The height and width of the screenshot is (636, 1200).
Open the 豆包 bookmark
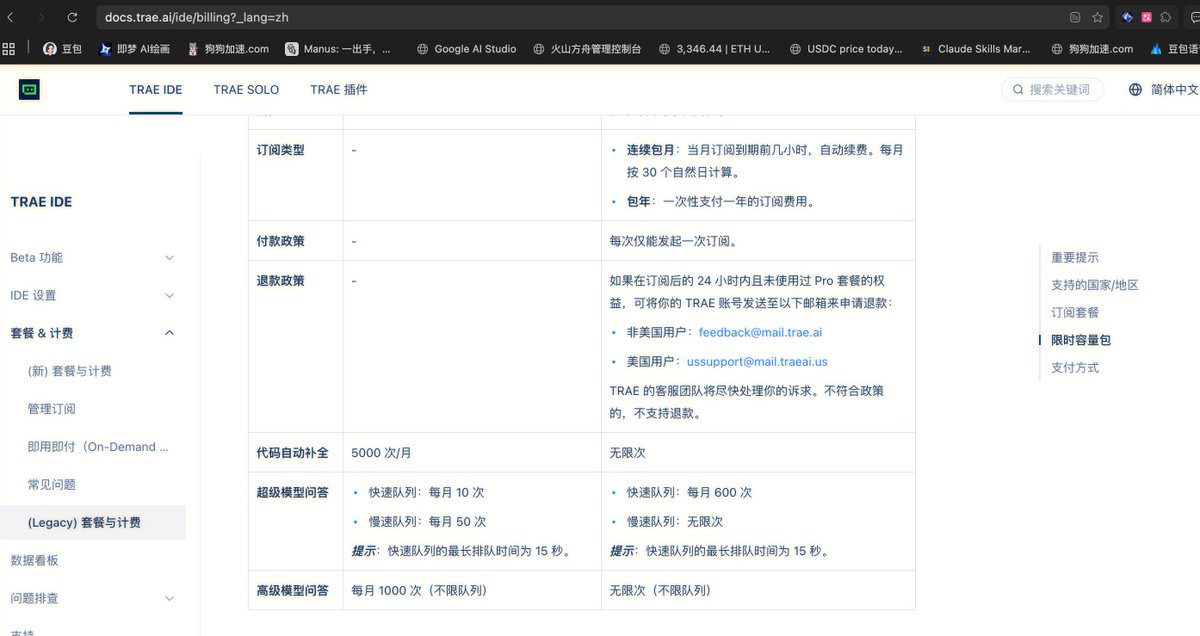pyautogui.click(x=62, y=48)
